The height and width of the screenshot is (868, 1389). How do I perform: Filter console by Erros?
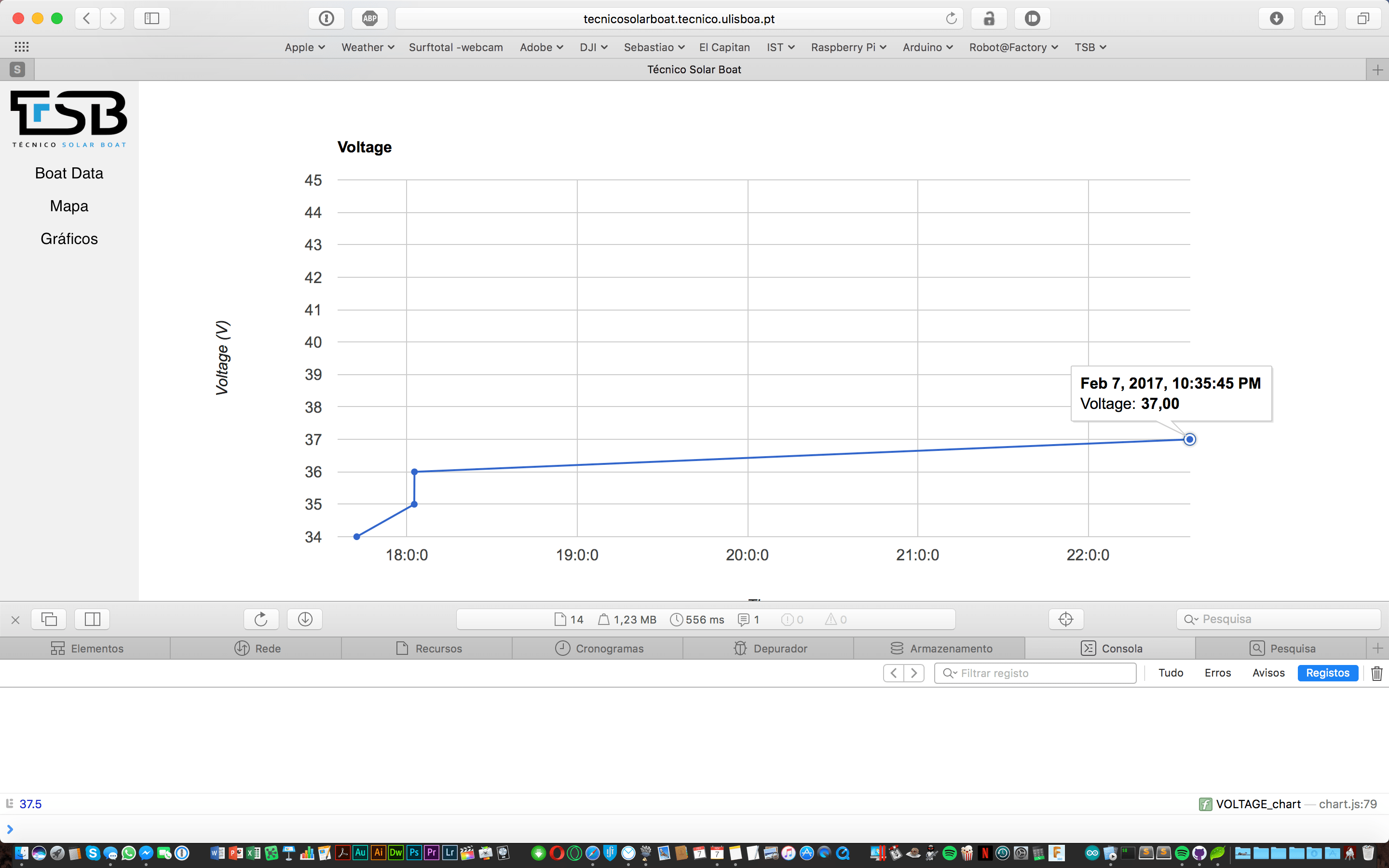1217,673
